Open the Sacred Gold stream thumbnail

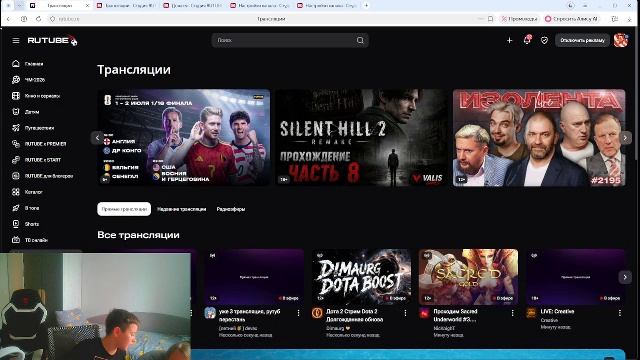point(468,277)
